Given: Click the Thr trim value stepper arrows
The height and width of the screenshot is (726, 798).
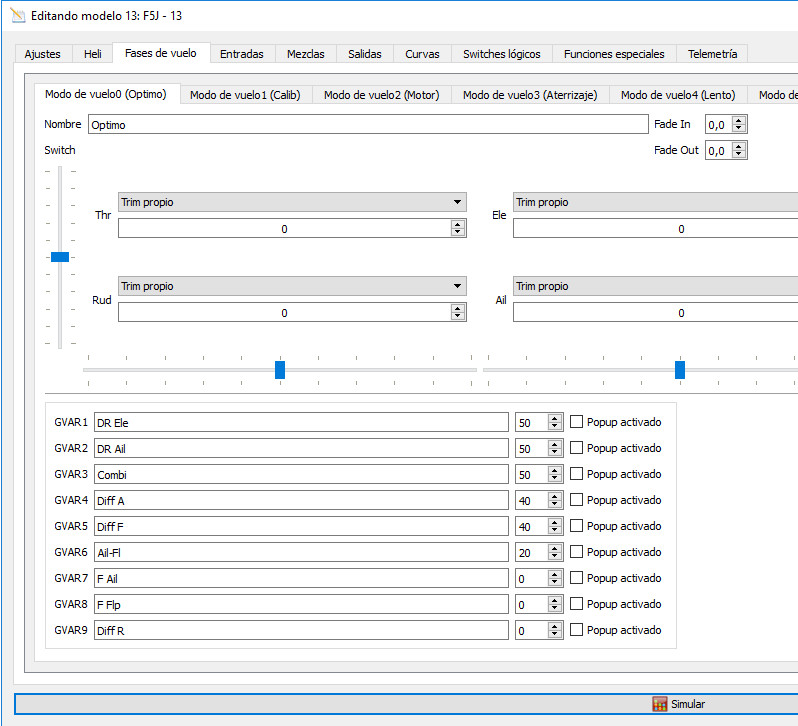Looking at the screenshot, I should (x=458, y=228).
